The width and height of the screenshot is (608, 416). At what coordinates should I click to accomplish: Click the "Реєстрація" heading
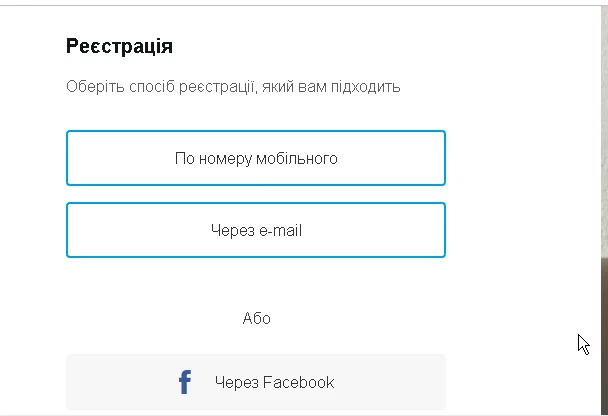(x=119, y=46)
